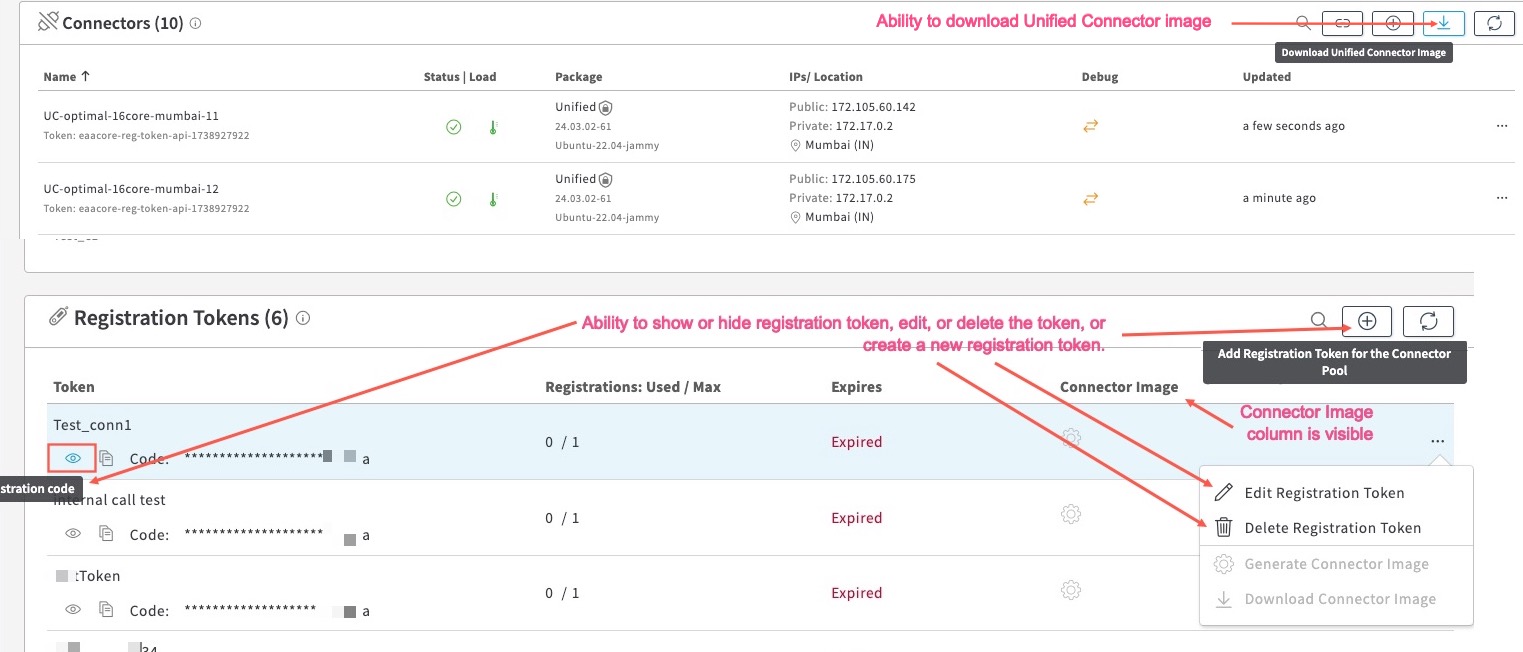Image resolution: width=1523 pixels, height=652 pixels.
Task: Search within Registration Tokens
Action: 1319,320
